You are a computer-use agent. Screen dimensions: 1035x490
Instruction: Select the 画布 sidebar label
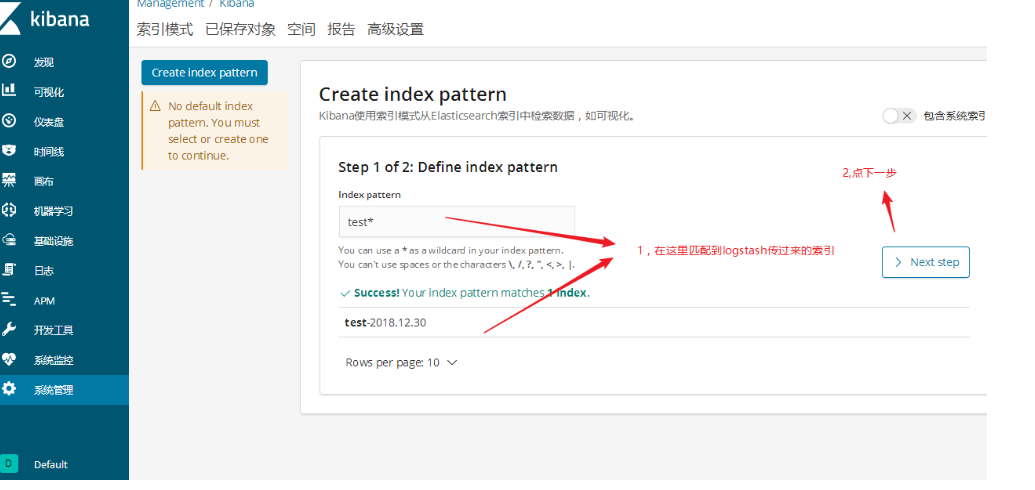tap(44, 181)
